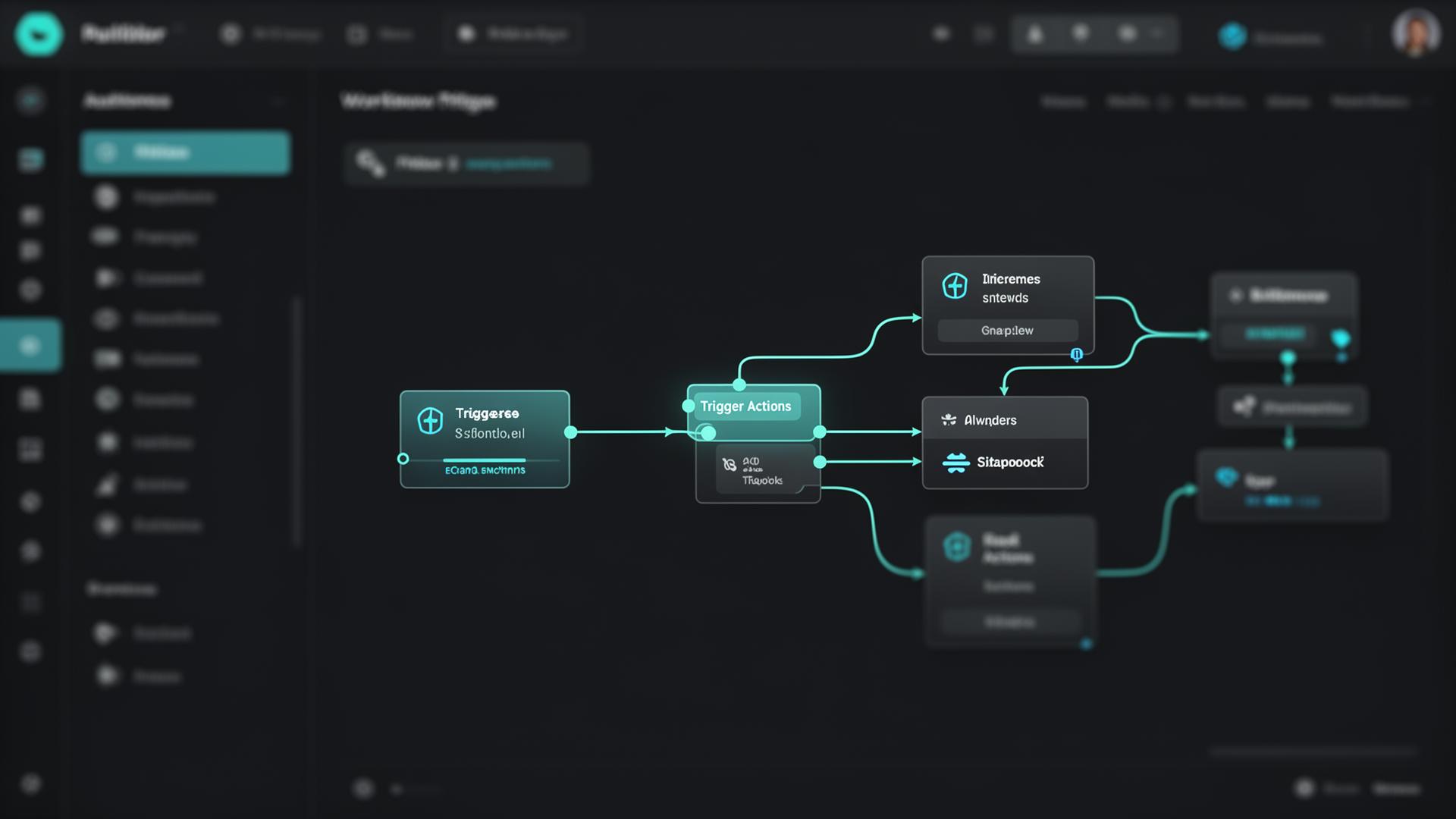Click the Thaooks sub-node icon
The width and height of the screenshot is (1456, 819).
(x=730, y=465)
